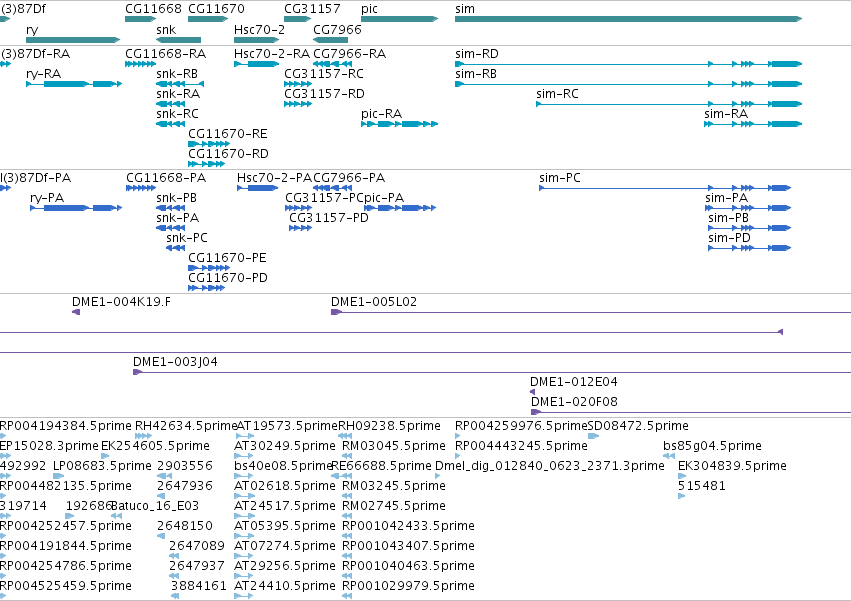Click transcript snk-RB
Image resolution: width=851 pixels, height=601 pixels.
point(180,84)
